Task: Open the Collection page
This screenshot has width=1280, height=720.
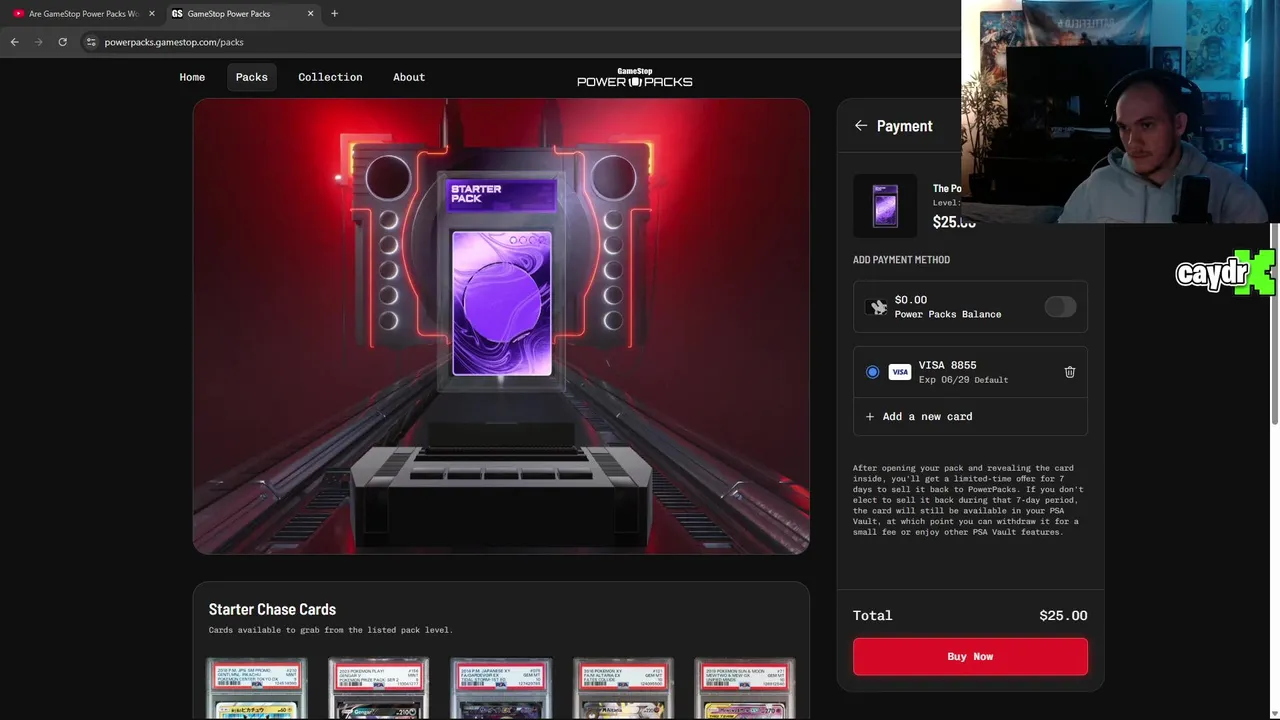Action: pyautogui.click(x=330, y=77)
